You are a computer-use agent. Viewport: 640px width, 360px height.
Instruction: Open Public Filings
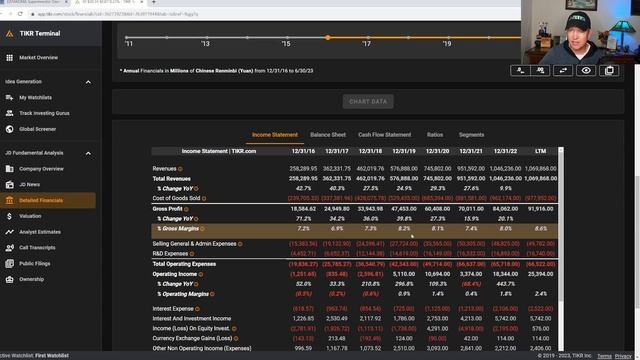tap(35, 263)
